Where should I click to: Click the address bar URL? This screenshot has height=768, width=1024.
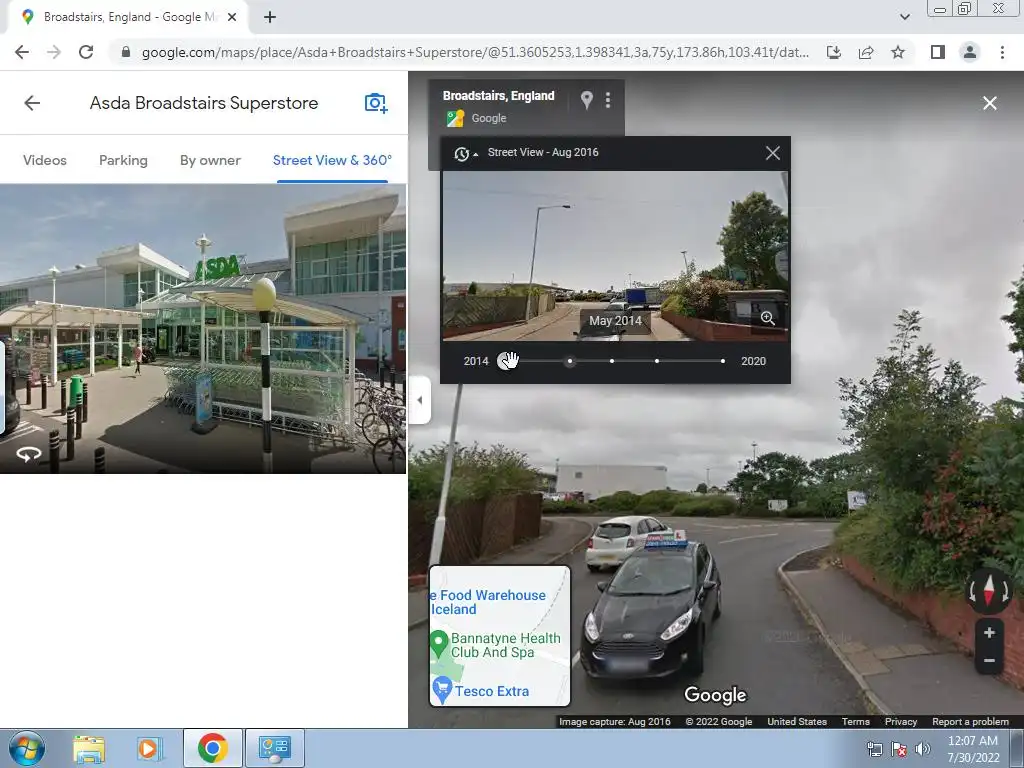click(x=475, y=52)
